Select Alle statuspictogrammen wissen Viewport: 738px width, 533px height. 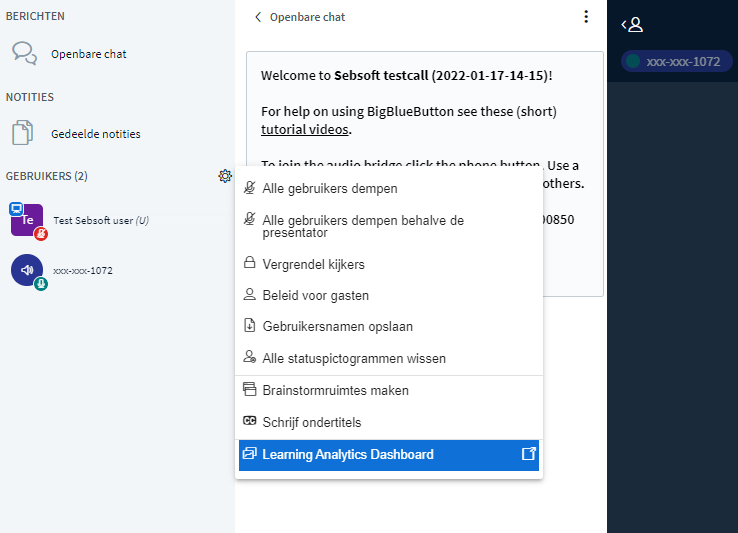click(389, 358)
